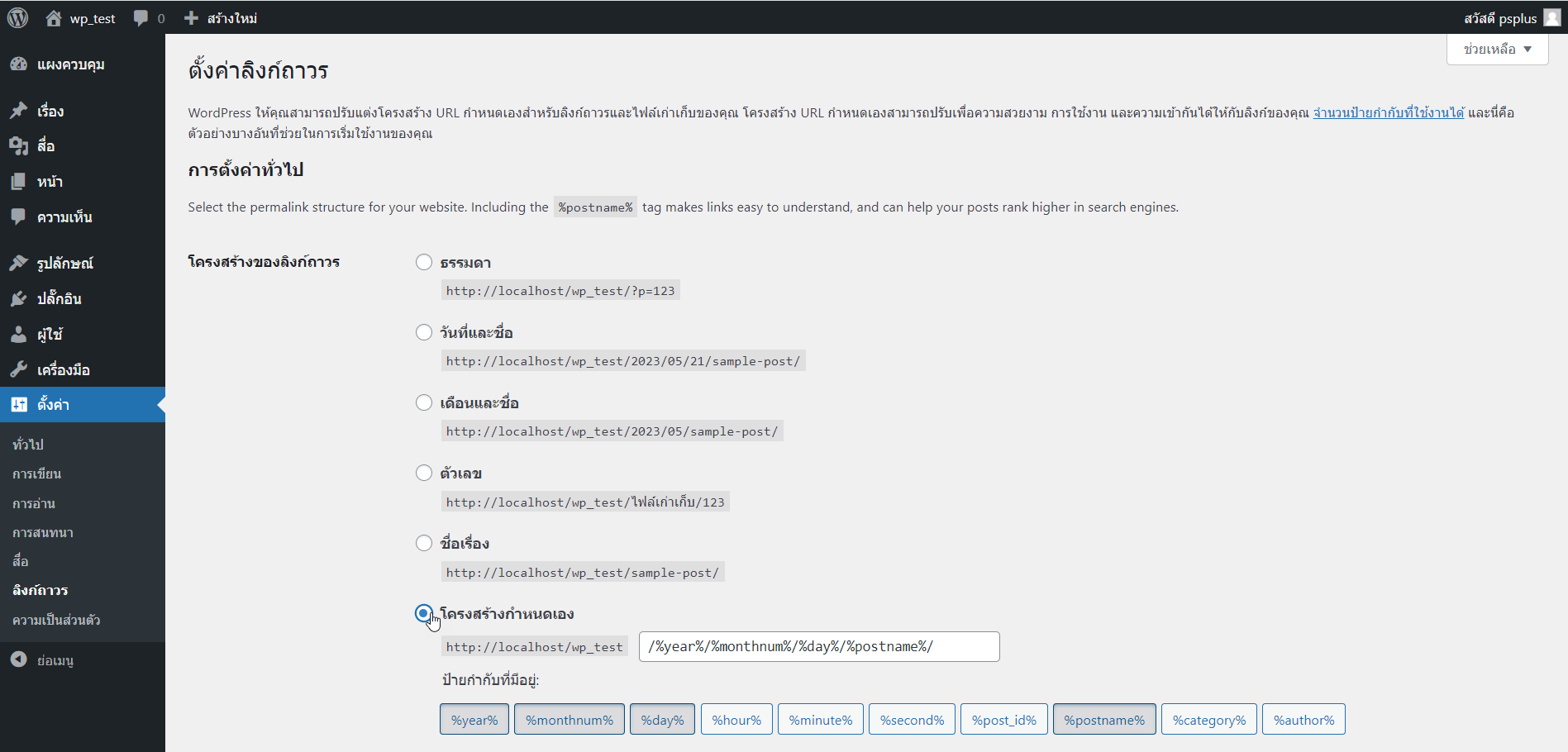The height and width of the screenshot is (752, 1568).
Task: Add the %second% tag
Action: 913,720
